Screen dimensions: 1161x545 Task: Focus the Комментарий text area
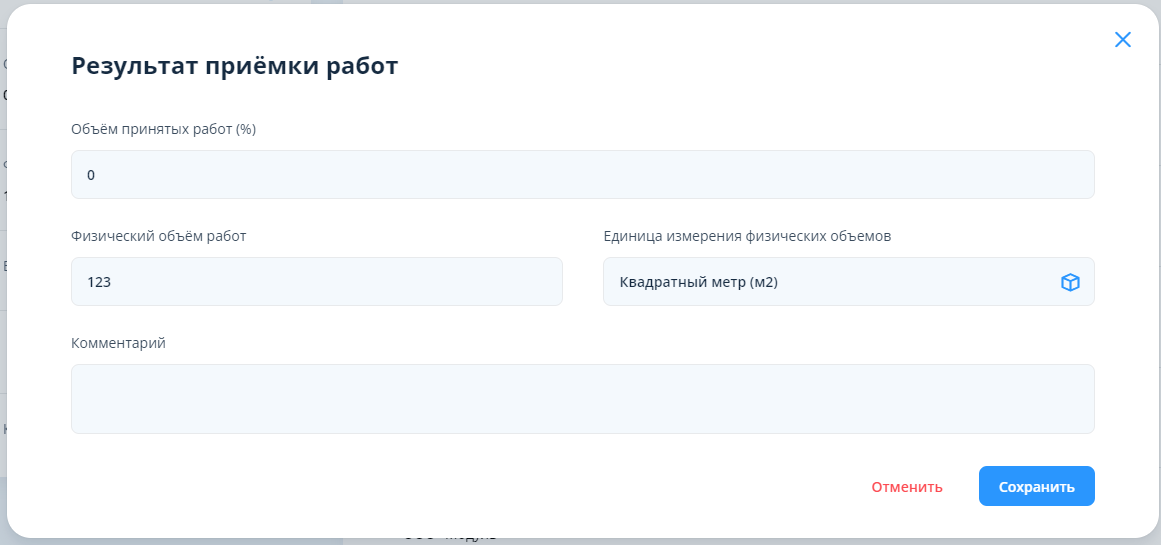tap(582, 398)
